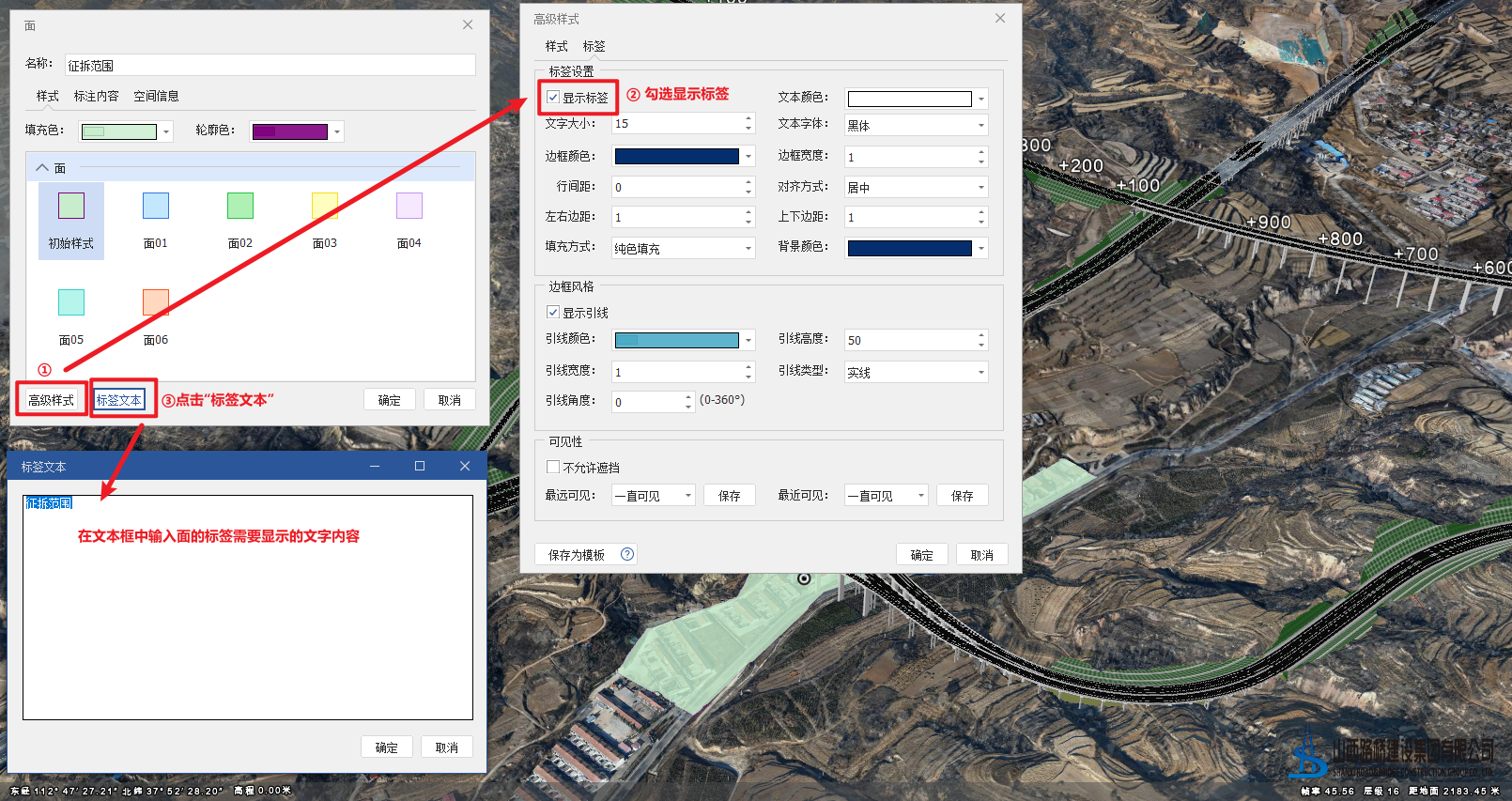Switch to the 样式 tab in 高级样式
1512x801 pixels.
click(556, 46)
